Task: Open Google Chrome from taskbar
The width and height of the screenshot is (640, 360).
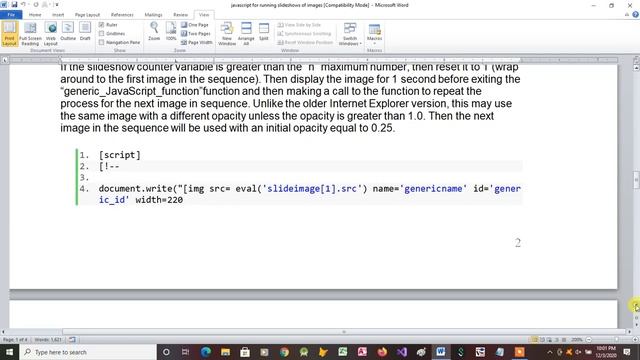Action: (x=284, y=352)
